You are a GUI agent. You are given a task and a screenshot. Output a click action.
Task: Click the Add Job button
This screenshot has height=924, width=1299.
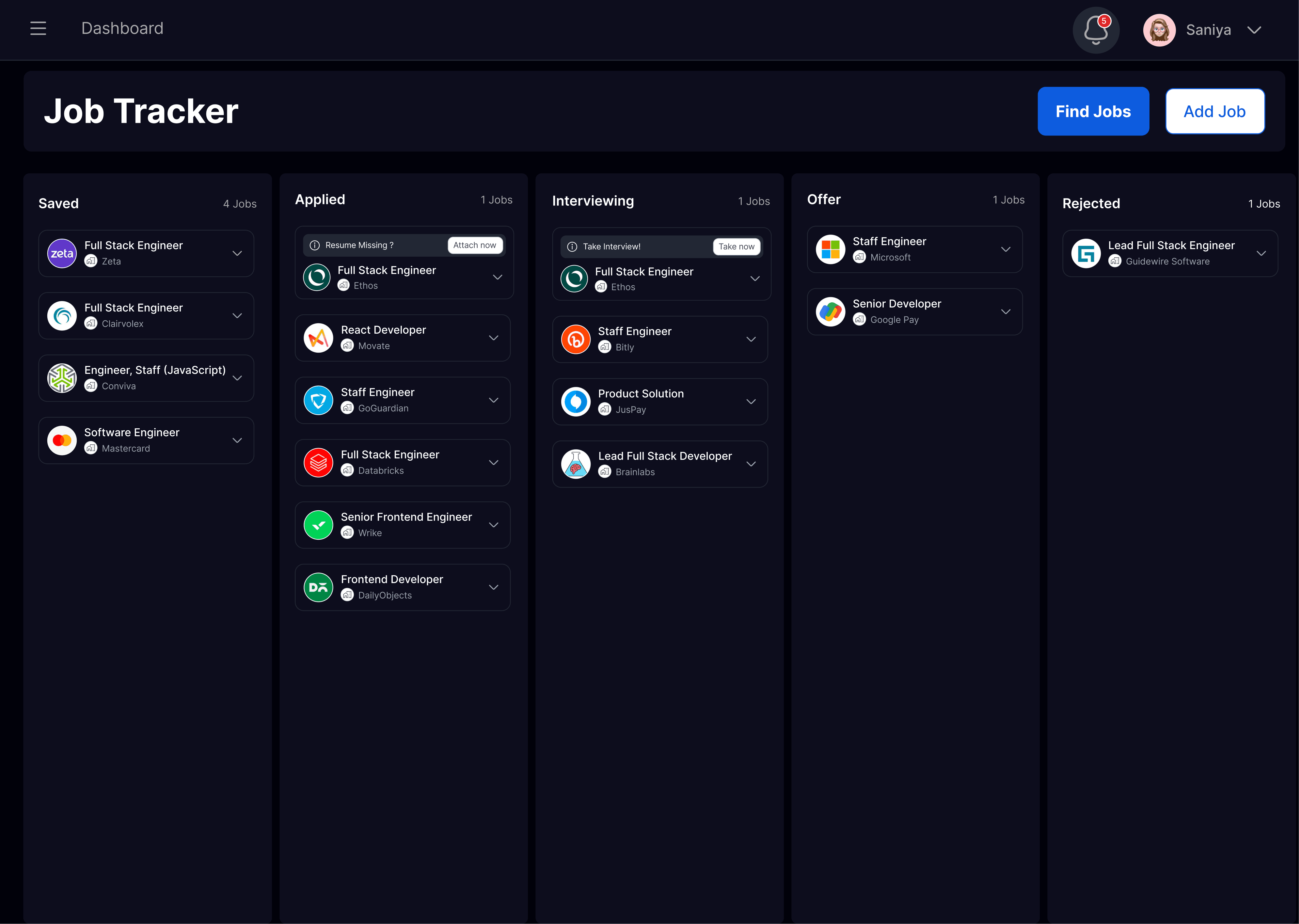coord(1214,112)
